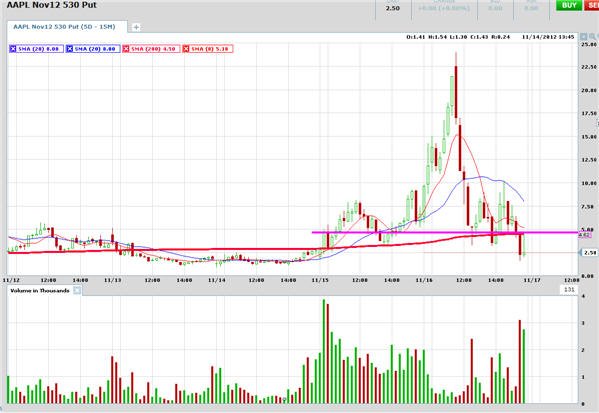Click the magnifier zoom icon above price axis

[x=593, y=36]
